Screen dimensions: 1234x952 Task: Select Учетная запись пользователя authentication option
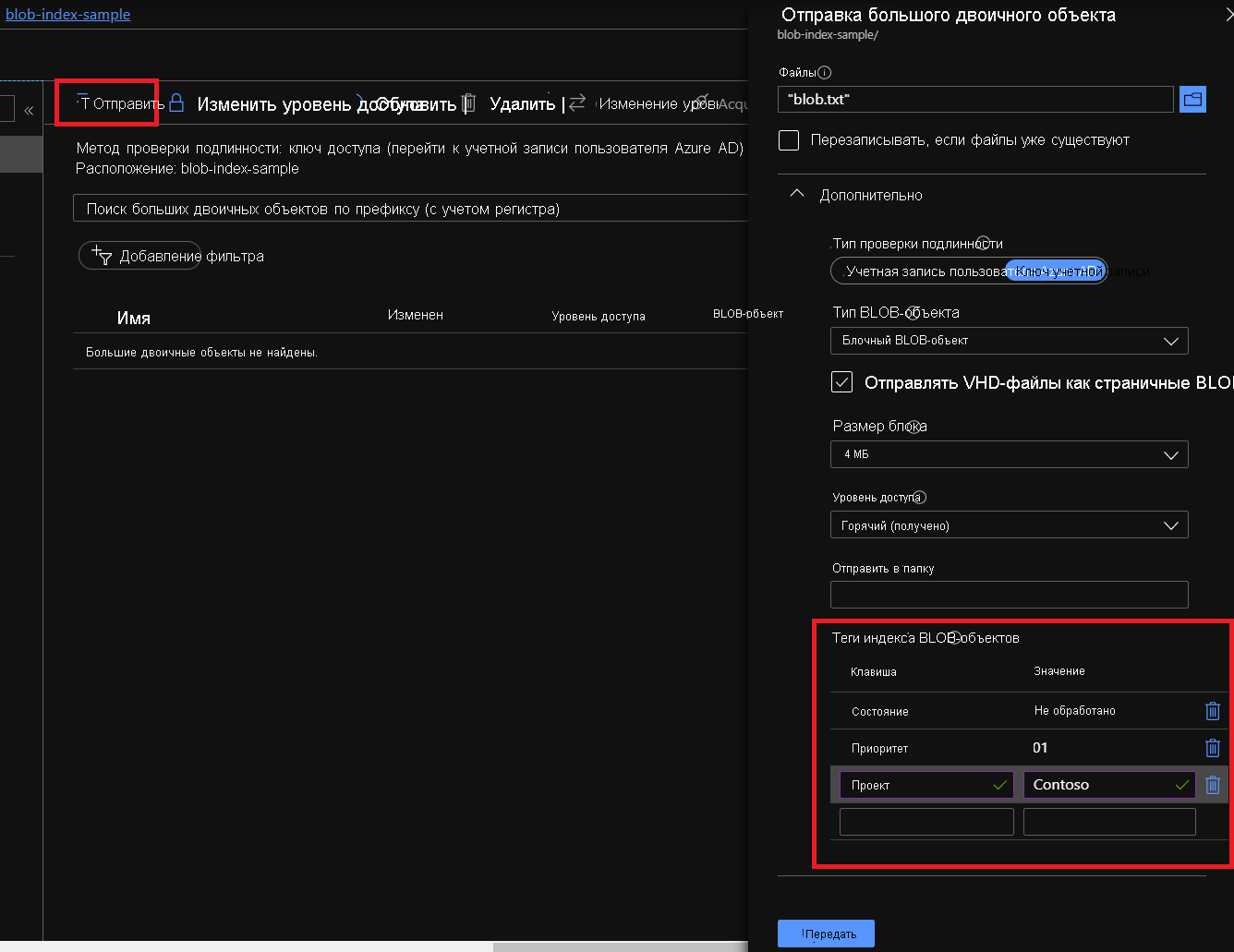[x=918, y=271]
